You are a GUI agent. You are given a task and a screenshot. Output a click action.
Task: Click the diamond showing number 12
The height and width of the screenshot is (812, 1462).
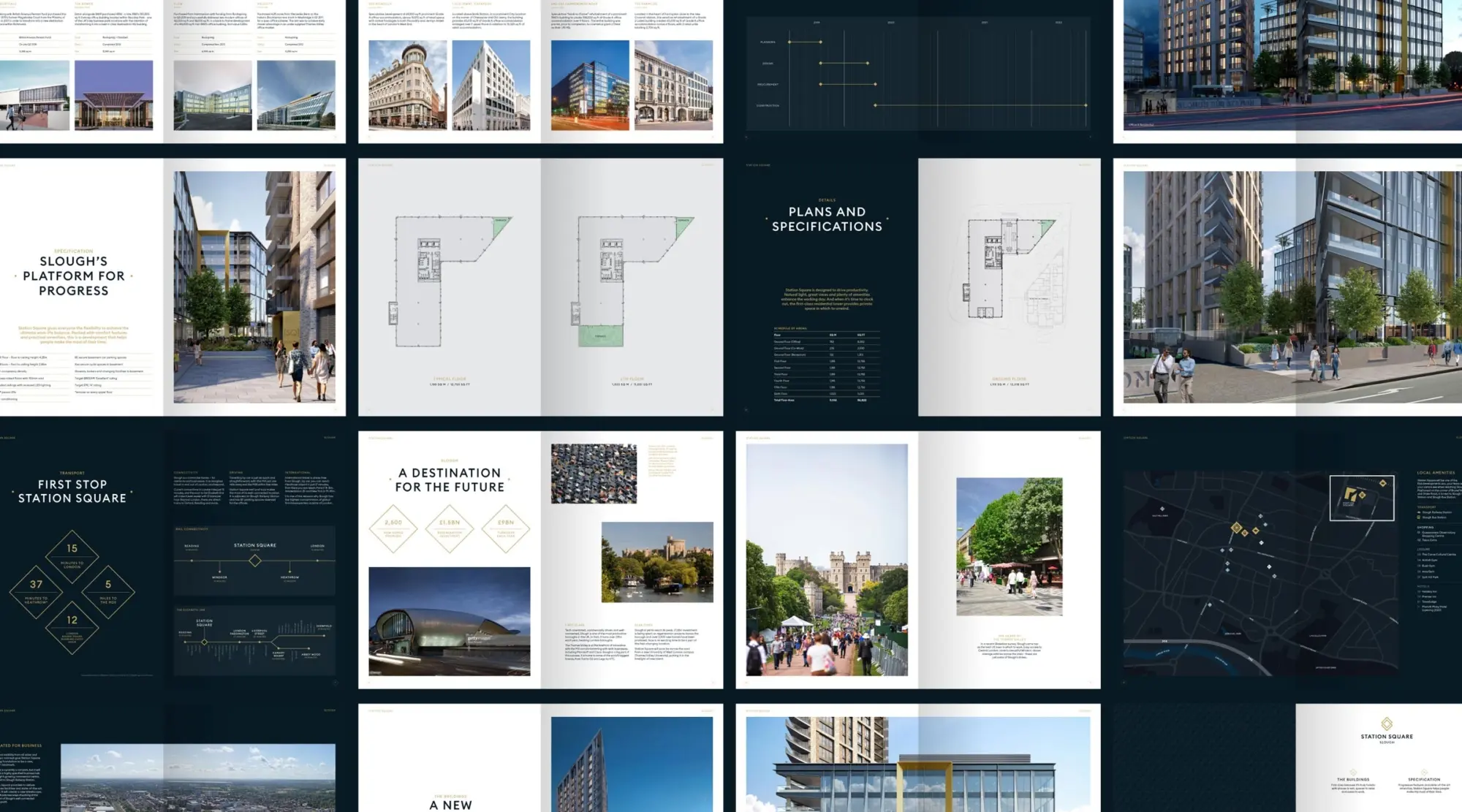(72, 627)
